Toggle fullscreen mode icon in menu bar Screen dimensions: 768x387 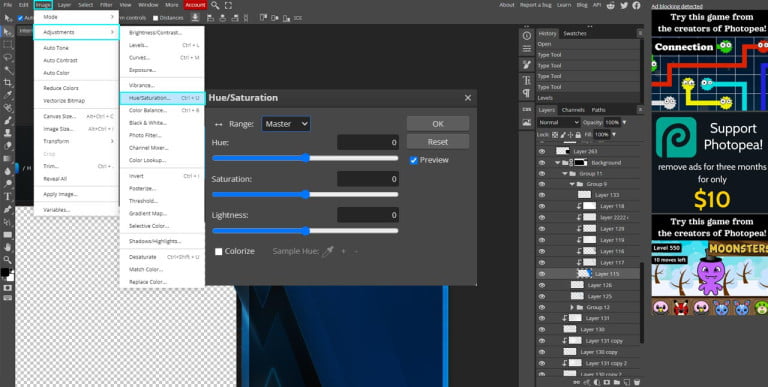click(228, 5)
